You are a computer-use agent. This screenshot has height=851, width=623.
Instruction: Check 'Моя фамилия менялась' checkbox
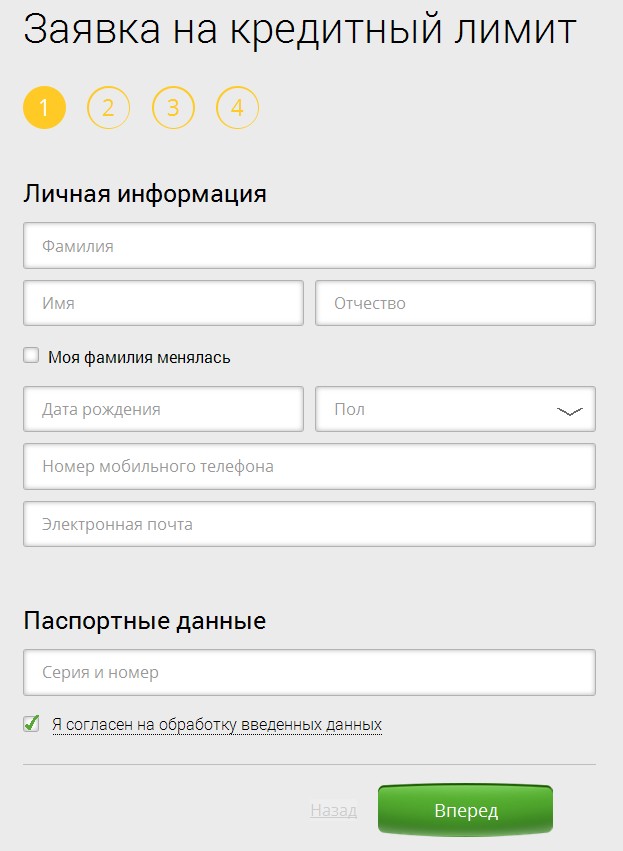32,355
